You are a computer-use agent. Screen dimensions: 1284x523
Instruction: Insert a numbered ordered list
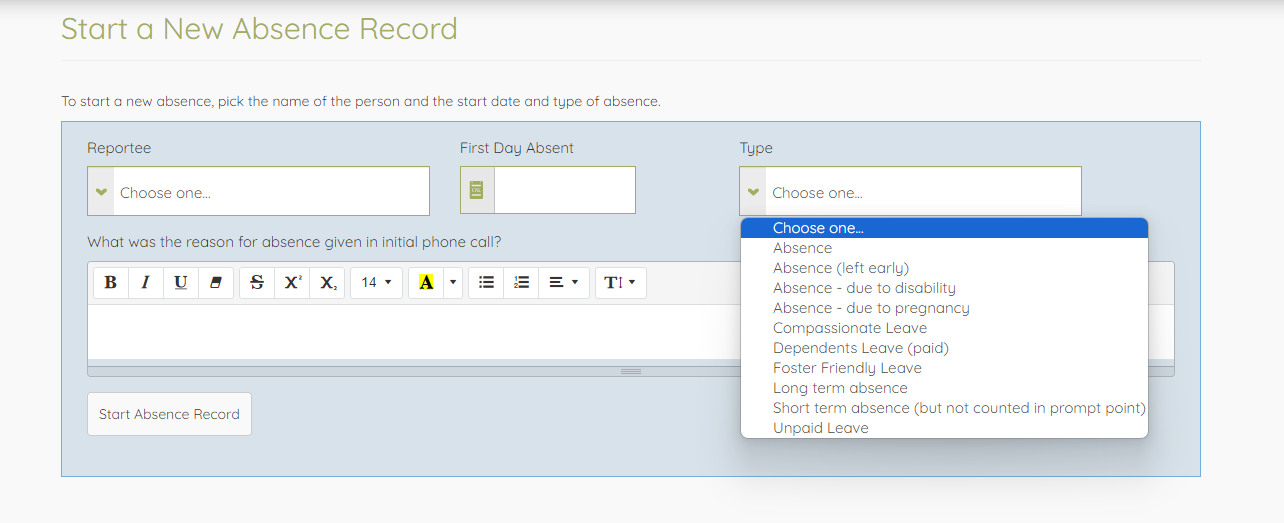click(521, 283)
